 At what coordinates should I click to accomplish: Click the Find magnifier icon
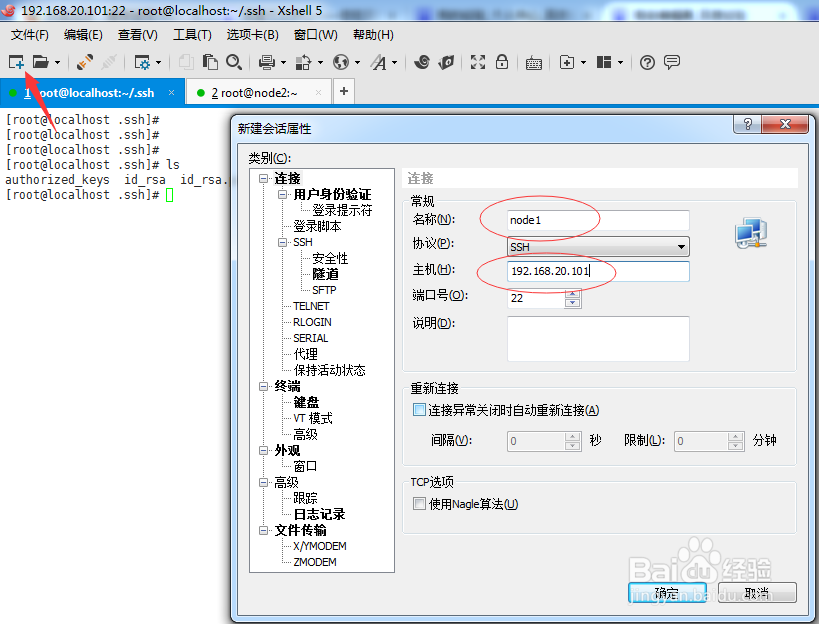(233, 62)
